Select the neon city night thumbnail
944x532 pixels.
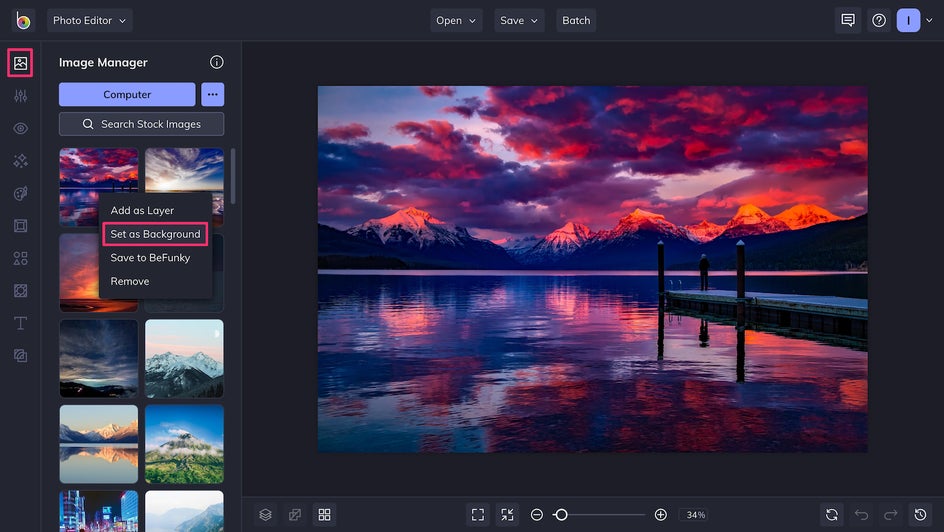[99, 511]
